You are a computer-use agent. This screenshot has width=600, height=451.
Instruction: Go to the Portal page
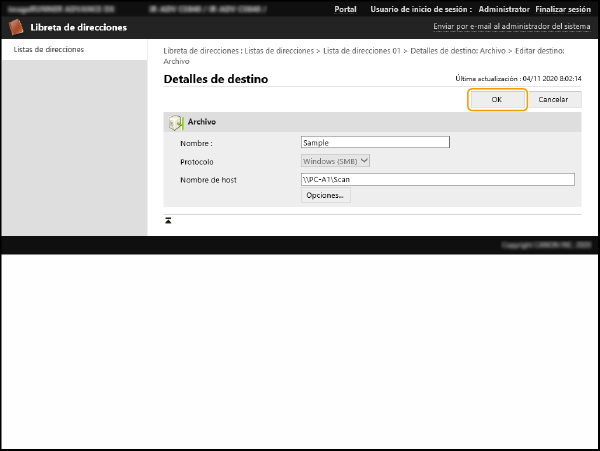(344, 8)
